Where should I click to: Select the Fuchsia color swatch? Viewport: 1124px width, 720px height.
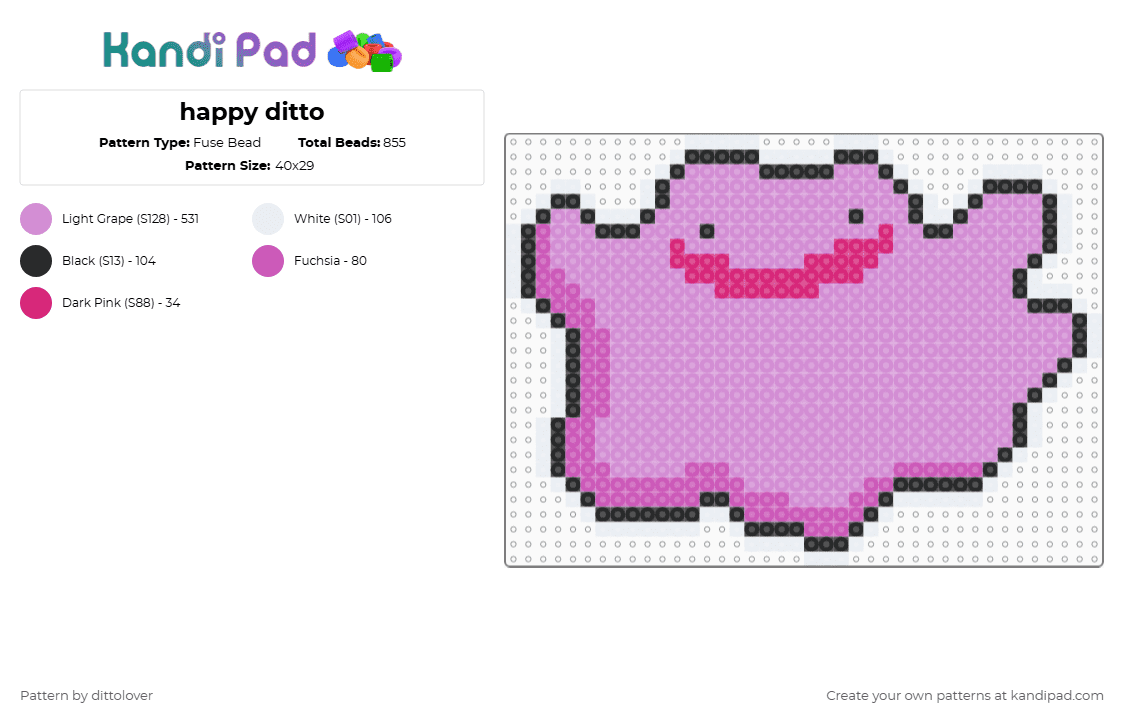pyautogui.click(x=268, y=261)
